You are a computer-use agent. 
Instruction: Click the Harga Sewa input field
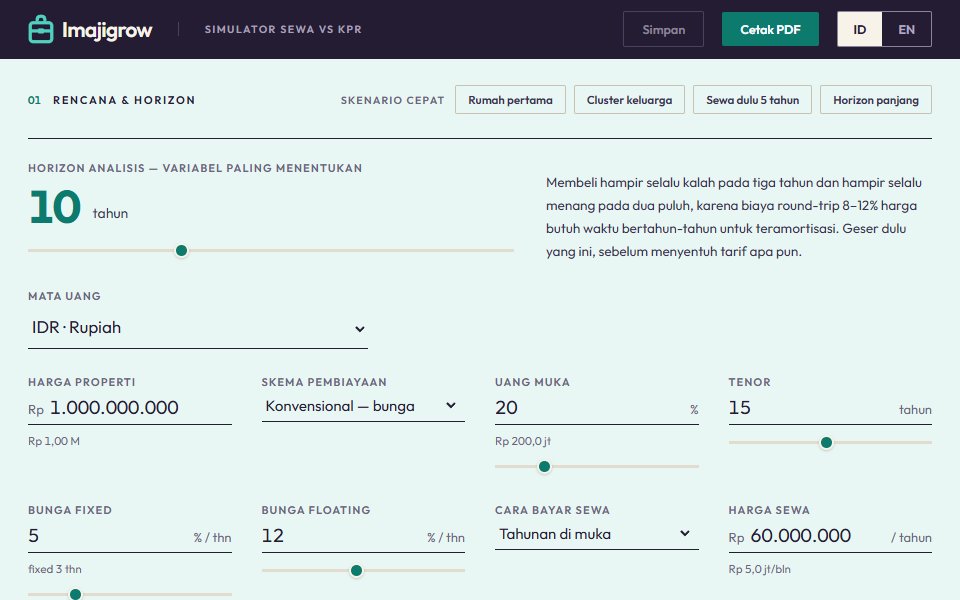pos(830,536)
